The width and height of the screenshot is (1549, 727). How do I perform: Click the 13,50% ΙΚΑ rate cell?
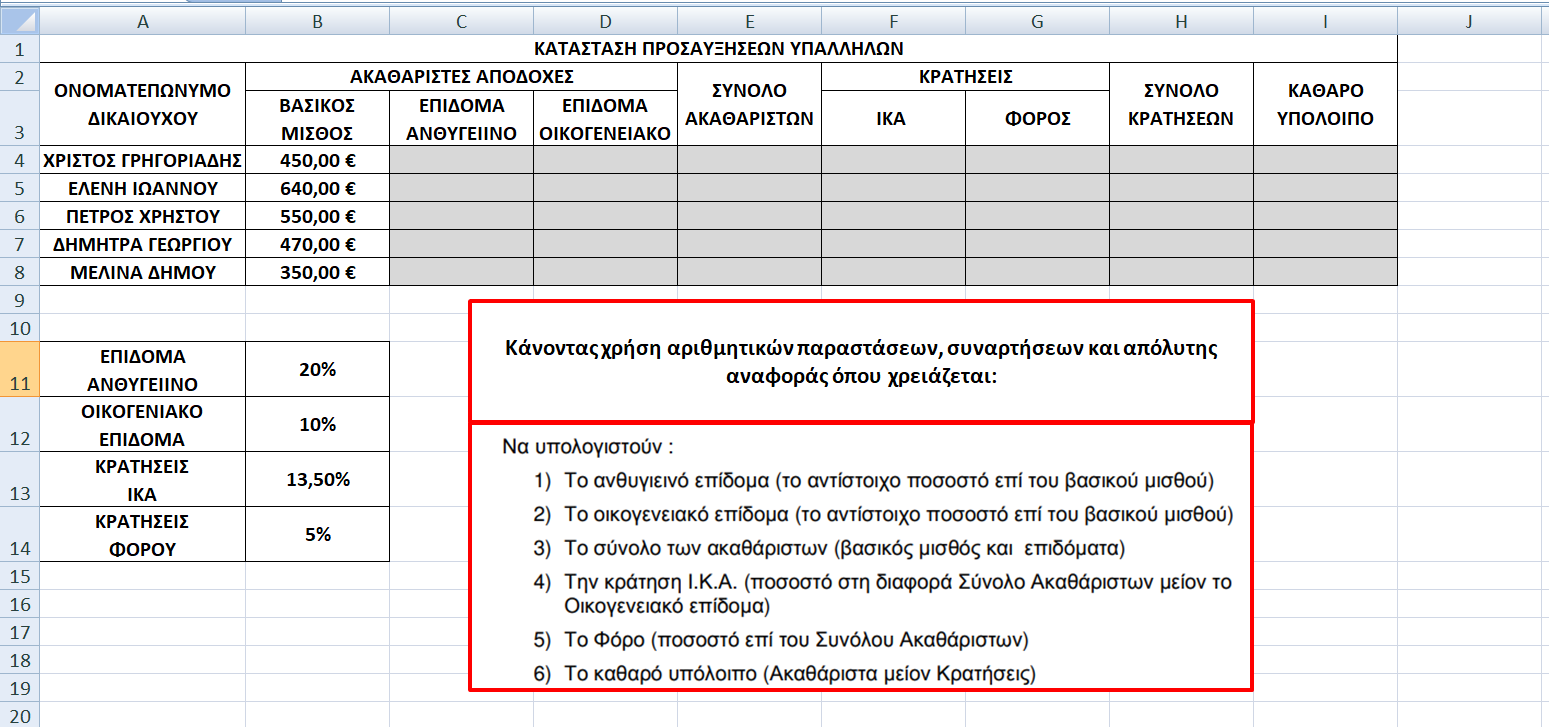317,479
